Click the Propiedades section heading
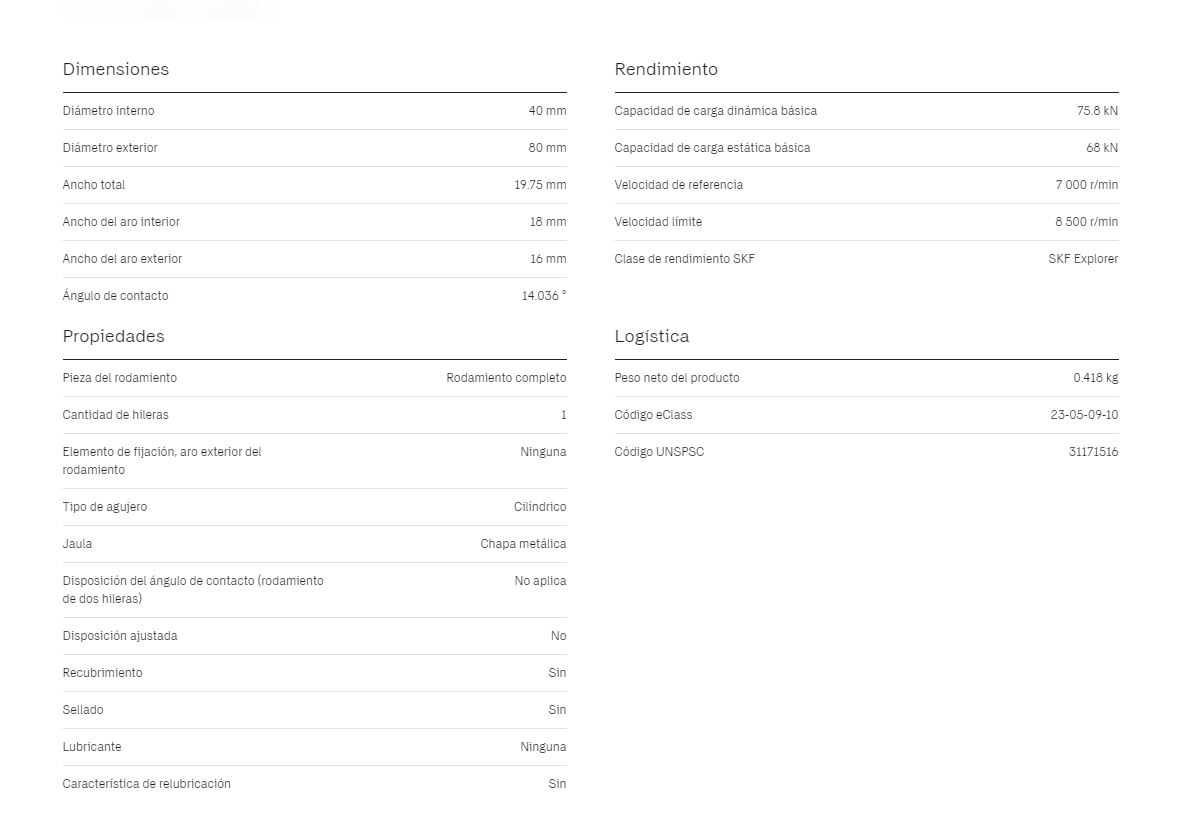The image size is (1180, 838). coord(114,336)
